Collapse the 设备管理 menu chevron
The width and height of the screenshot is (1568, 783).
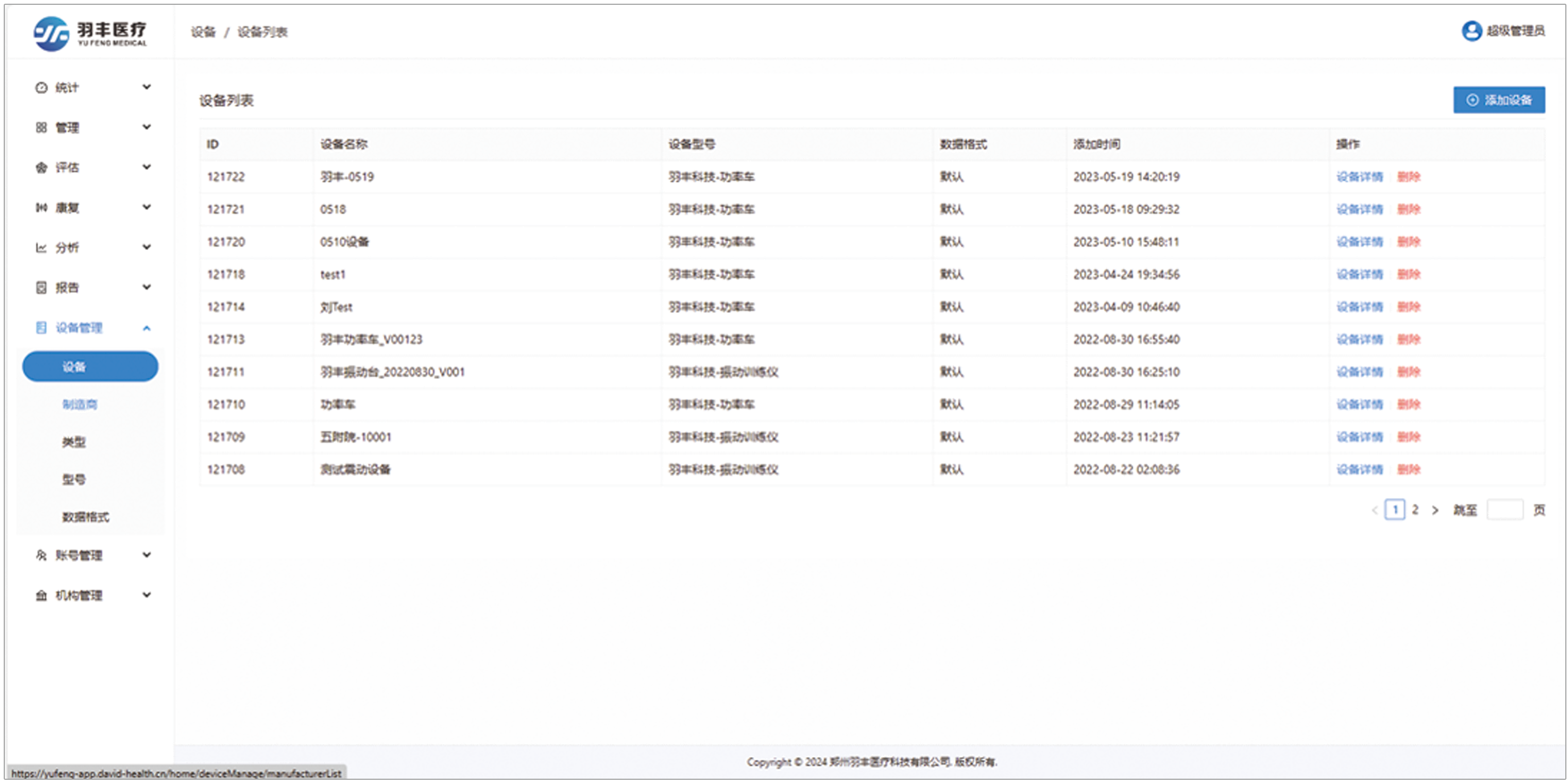click(147, 329)
